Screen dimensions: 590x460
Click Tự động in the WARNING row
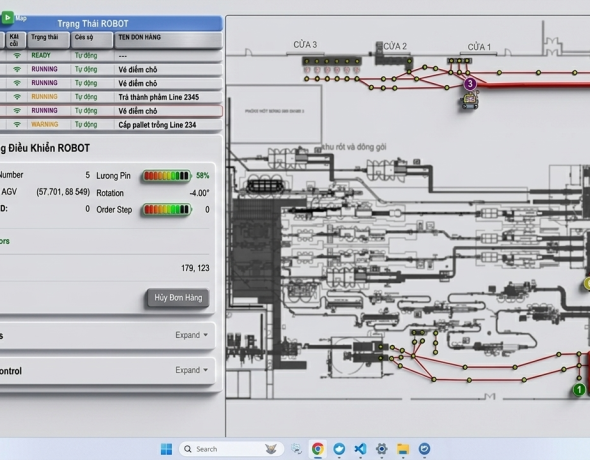pos(86,124)
